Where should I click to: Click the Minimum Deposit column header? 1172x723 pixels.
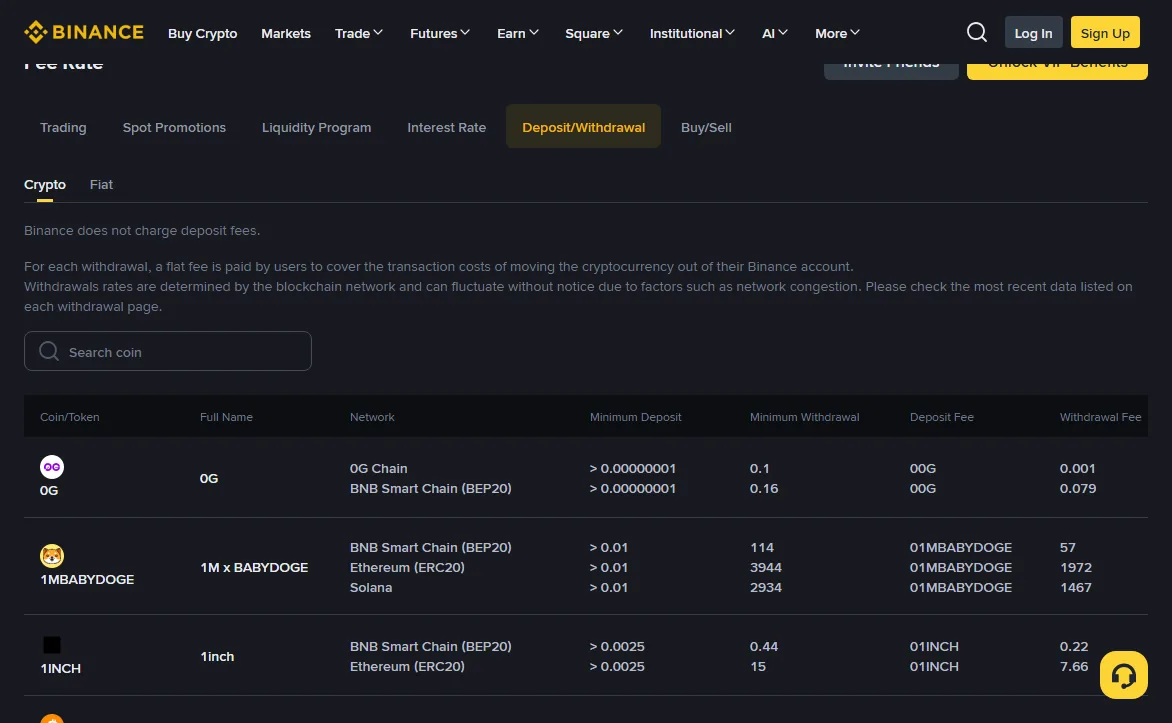[635, 416]
